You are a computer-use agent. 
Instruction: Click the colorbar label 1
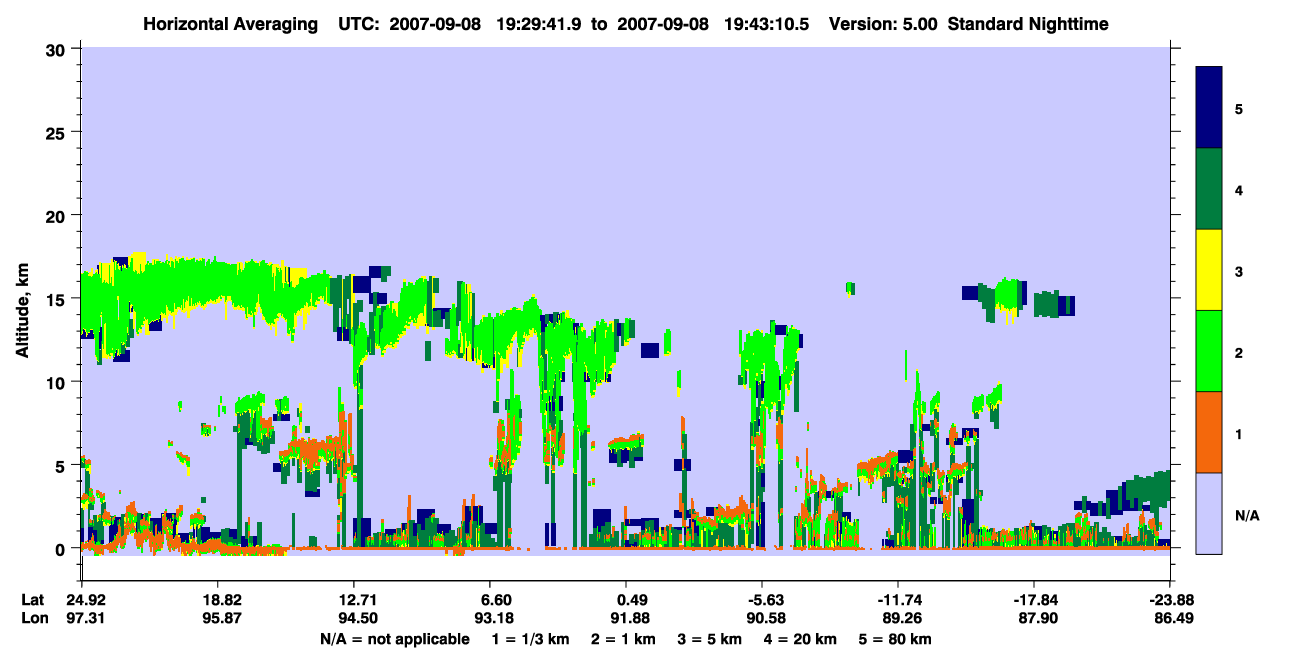click(1239, 434)
